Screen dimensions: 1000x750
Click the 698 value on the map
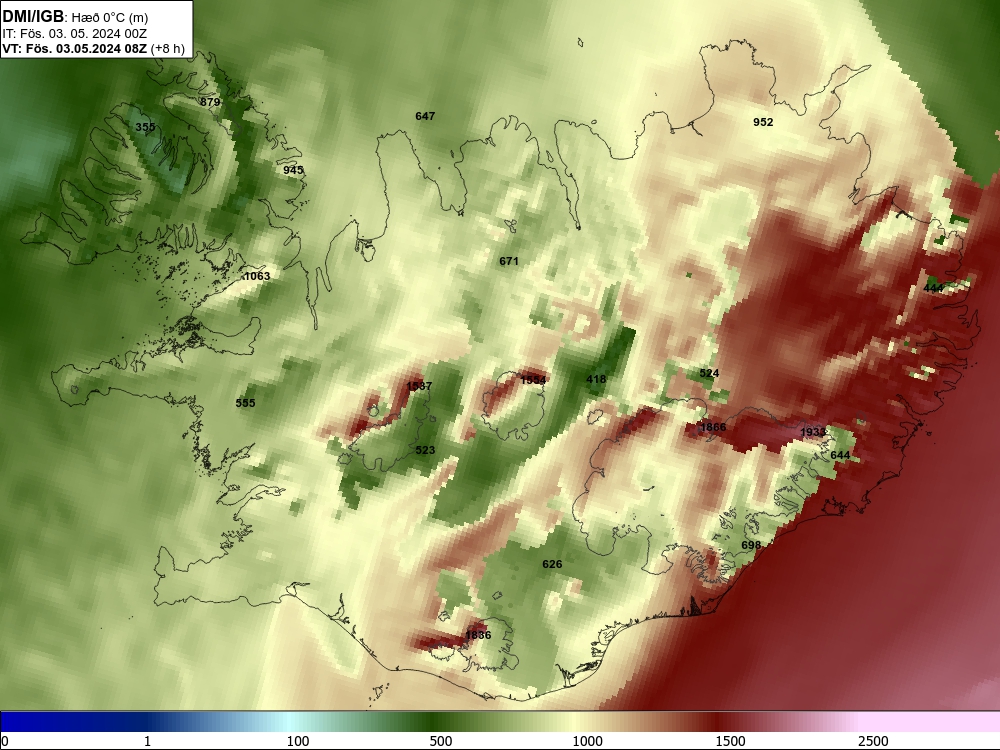pos(751,545)
